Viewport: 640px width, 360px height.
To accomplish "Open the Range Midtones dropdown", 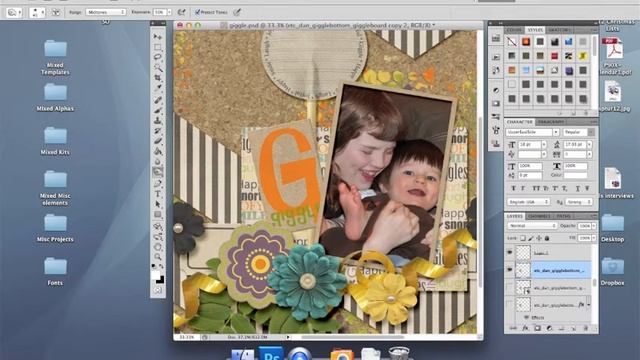I will click(x=106, y=12).
